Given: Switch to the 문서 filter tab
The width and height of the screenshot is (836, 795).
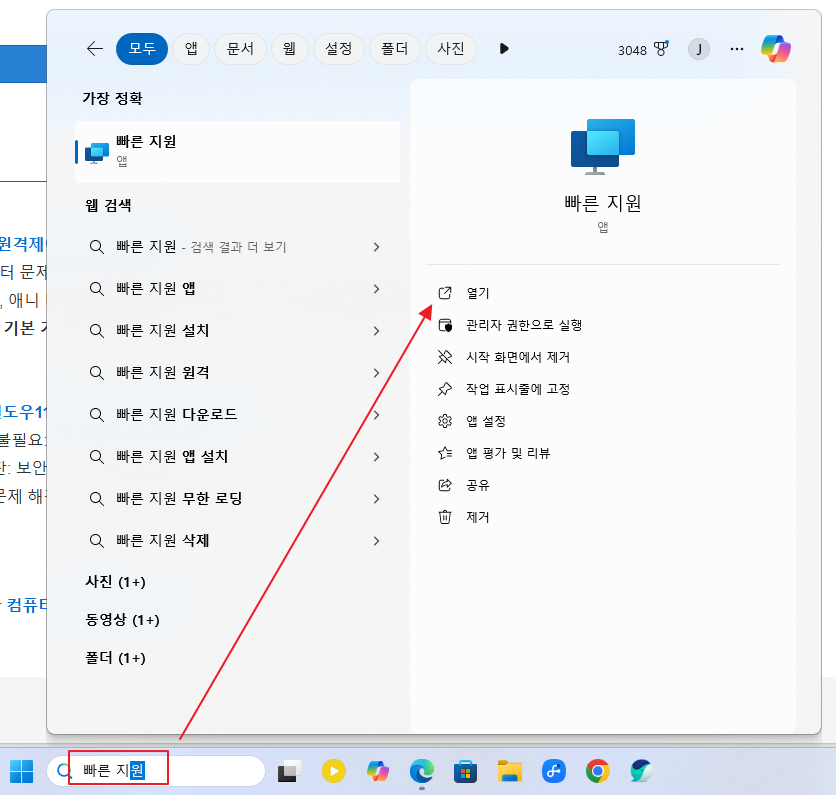Looking at the screenshot, I should [x=240, y=49].
